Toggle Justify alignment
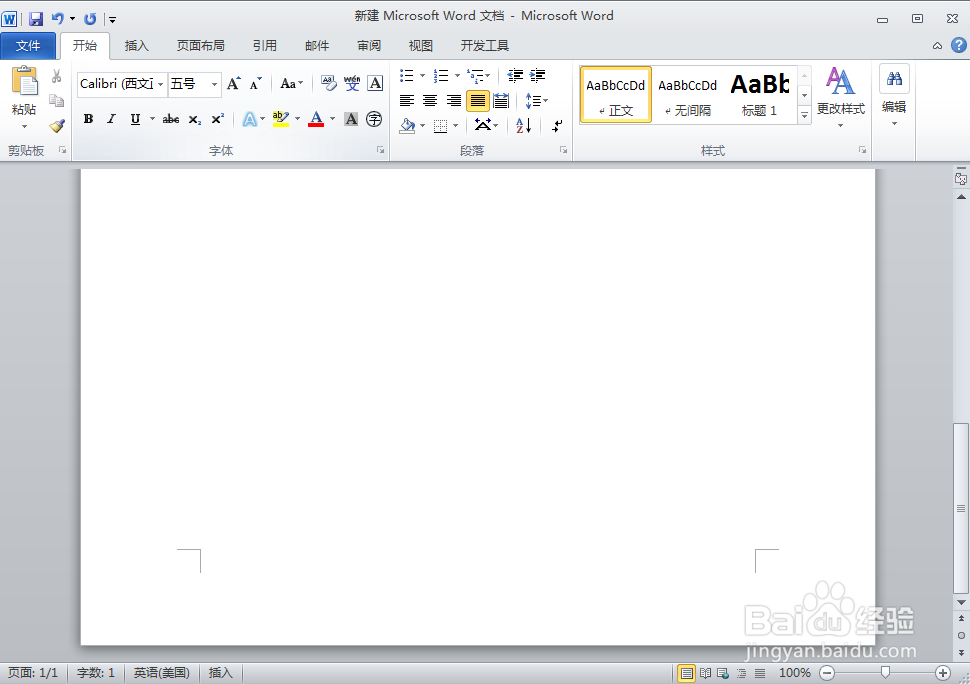Image resolution: width=970 pixels, height=684 pixels. 478,100
